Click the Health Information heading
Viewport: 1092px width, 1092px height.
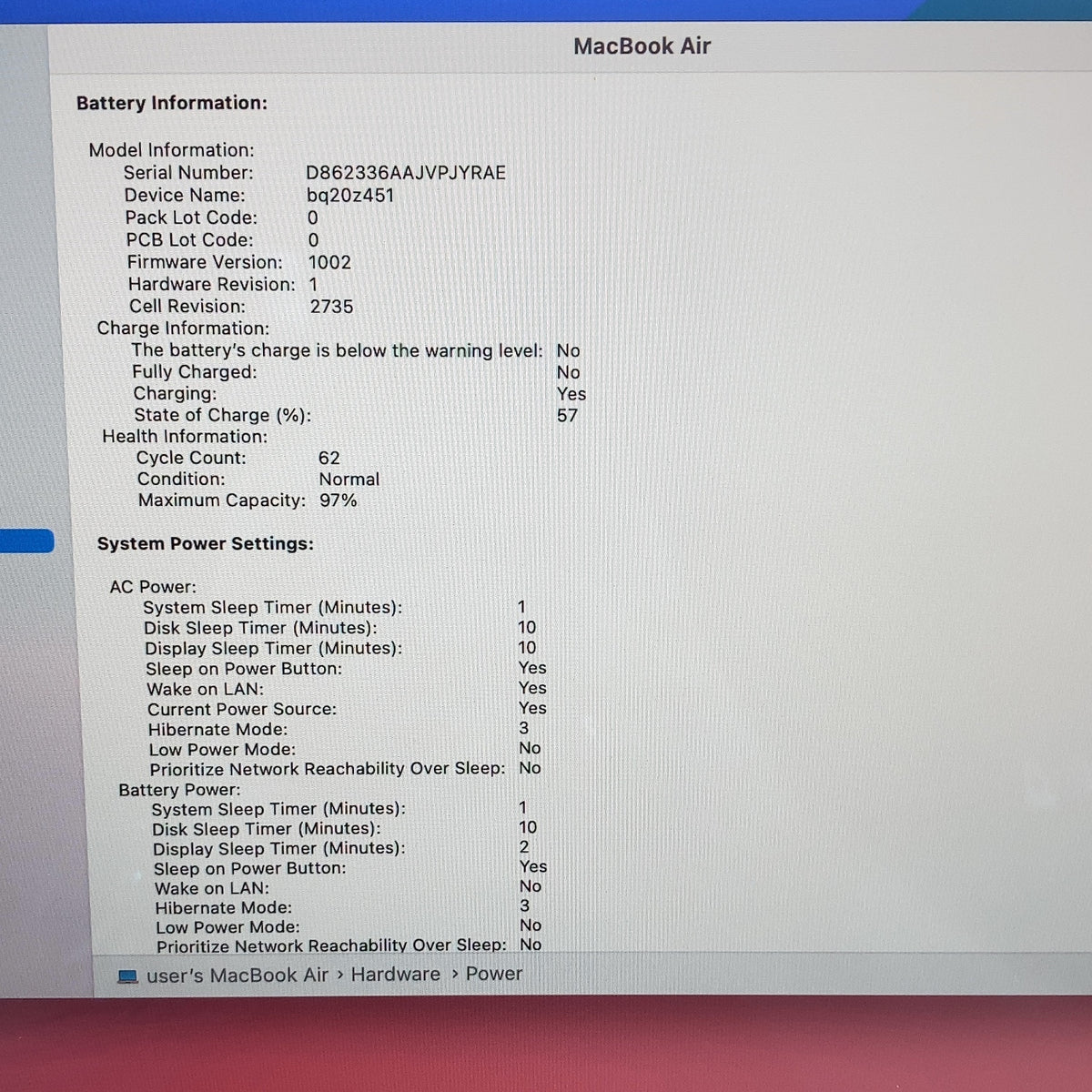click(x=185, y=437)
